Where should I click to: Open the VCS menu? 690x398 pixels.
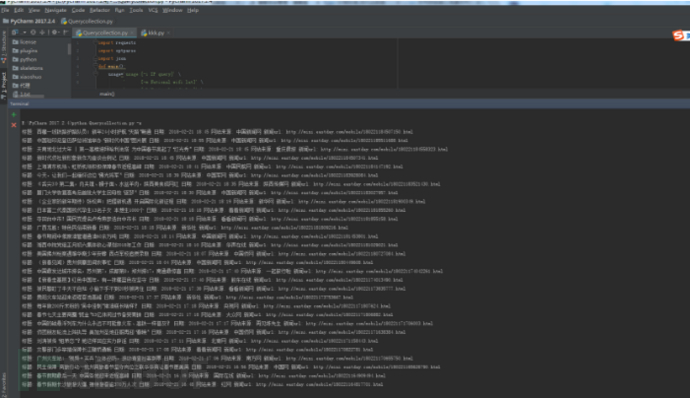tap(153, 10)
